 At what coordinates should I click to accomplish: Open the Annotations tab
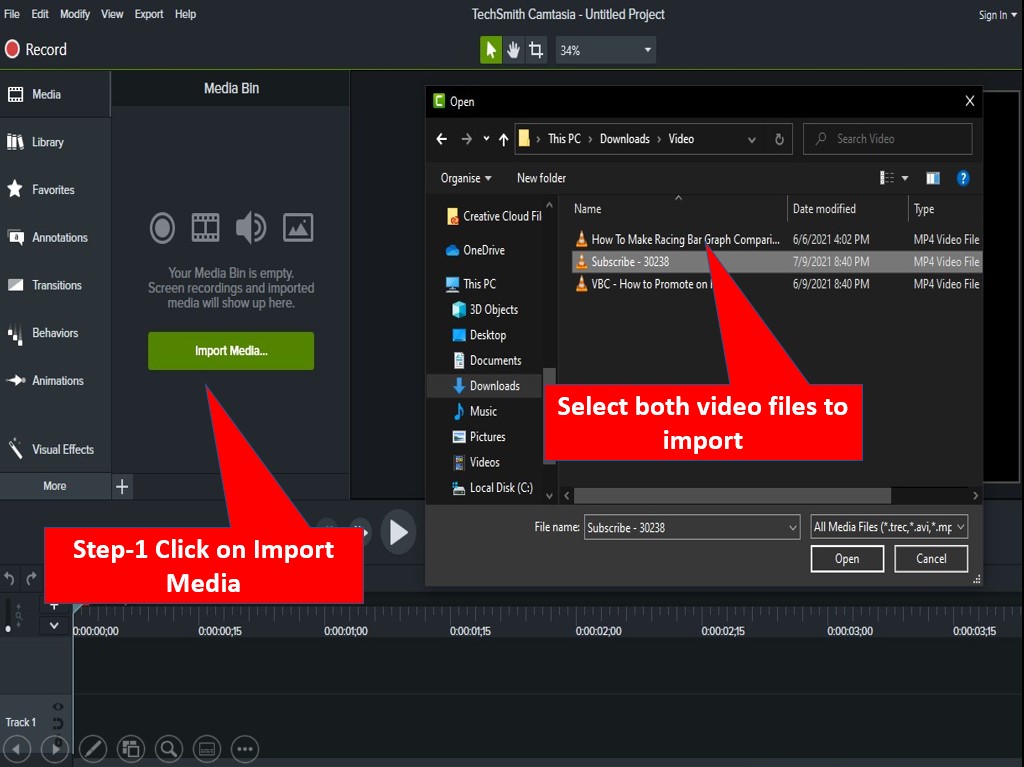point(55,237)
